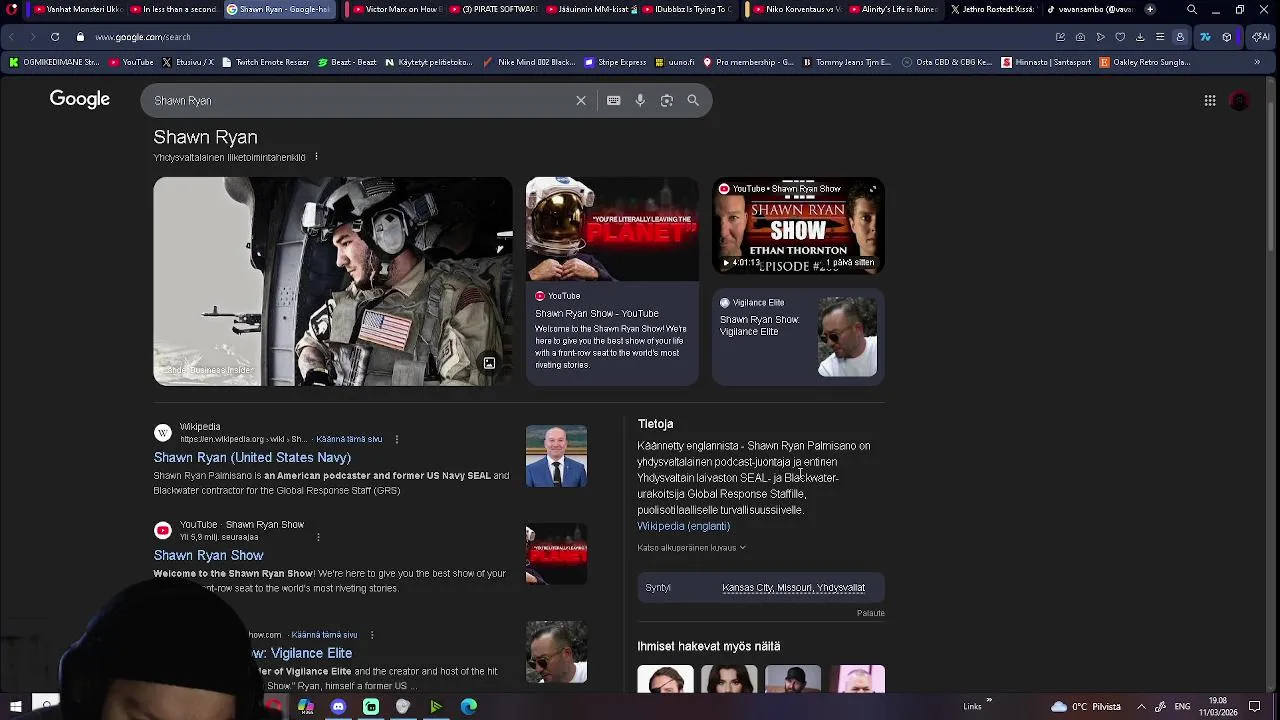Open the extensions cube icon
The height and width of the screenshot is (720, 1280).
[1227, 37]
